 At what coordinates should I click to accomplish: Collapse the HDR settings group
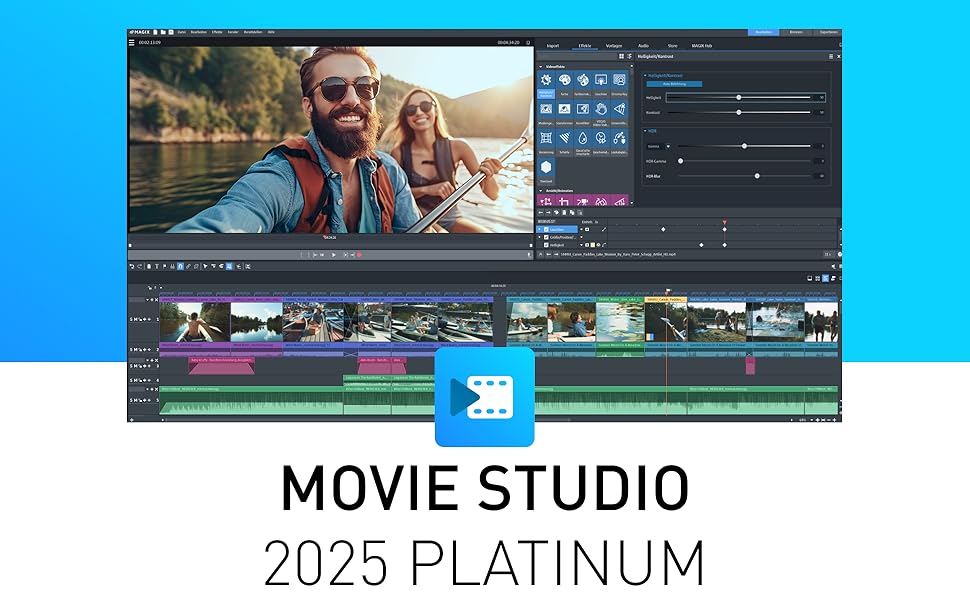coord(645,131)
